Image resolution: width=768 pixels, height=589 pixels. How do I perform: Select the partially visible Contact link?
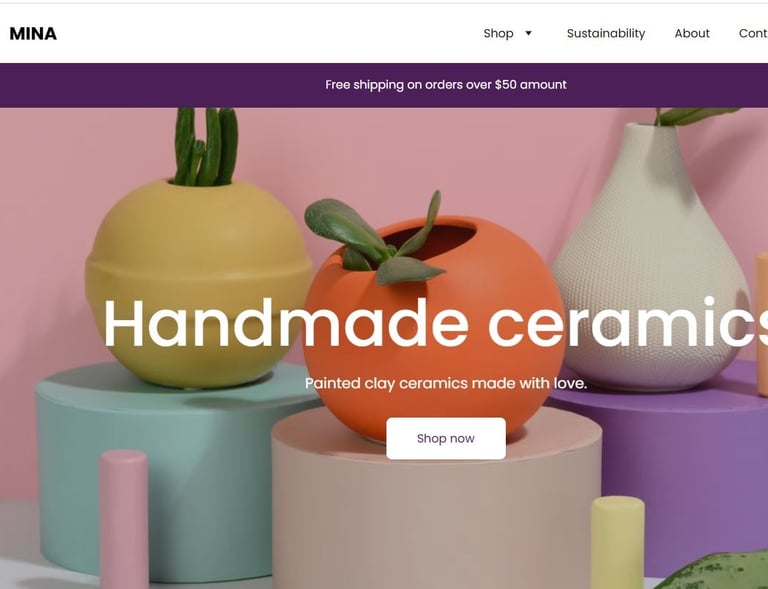[x=753, y=33]
